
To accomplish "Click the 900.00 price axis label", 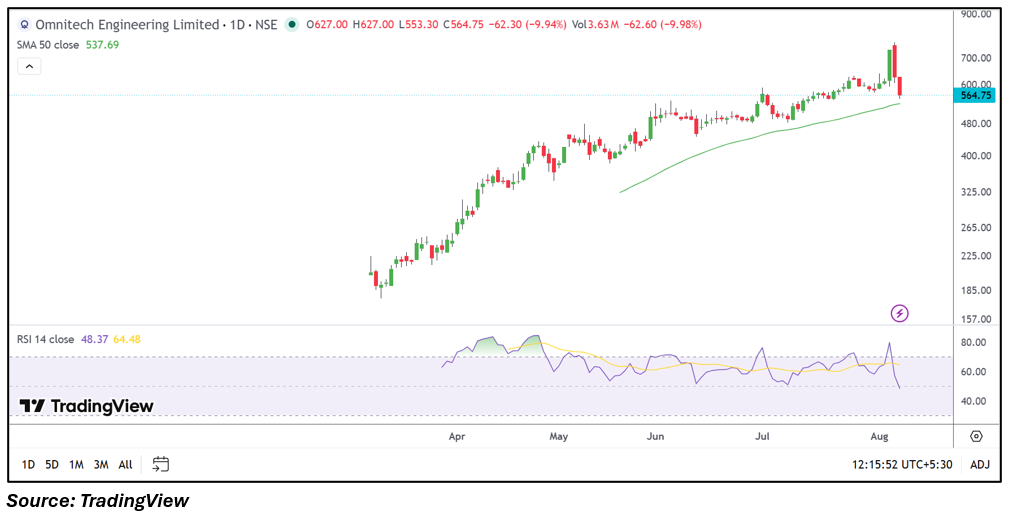I will pos(976,14).
